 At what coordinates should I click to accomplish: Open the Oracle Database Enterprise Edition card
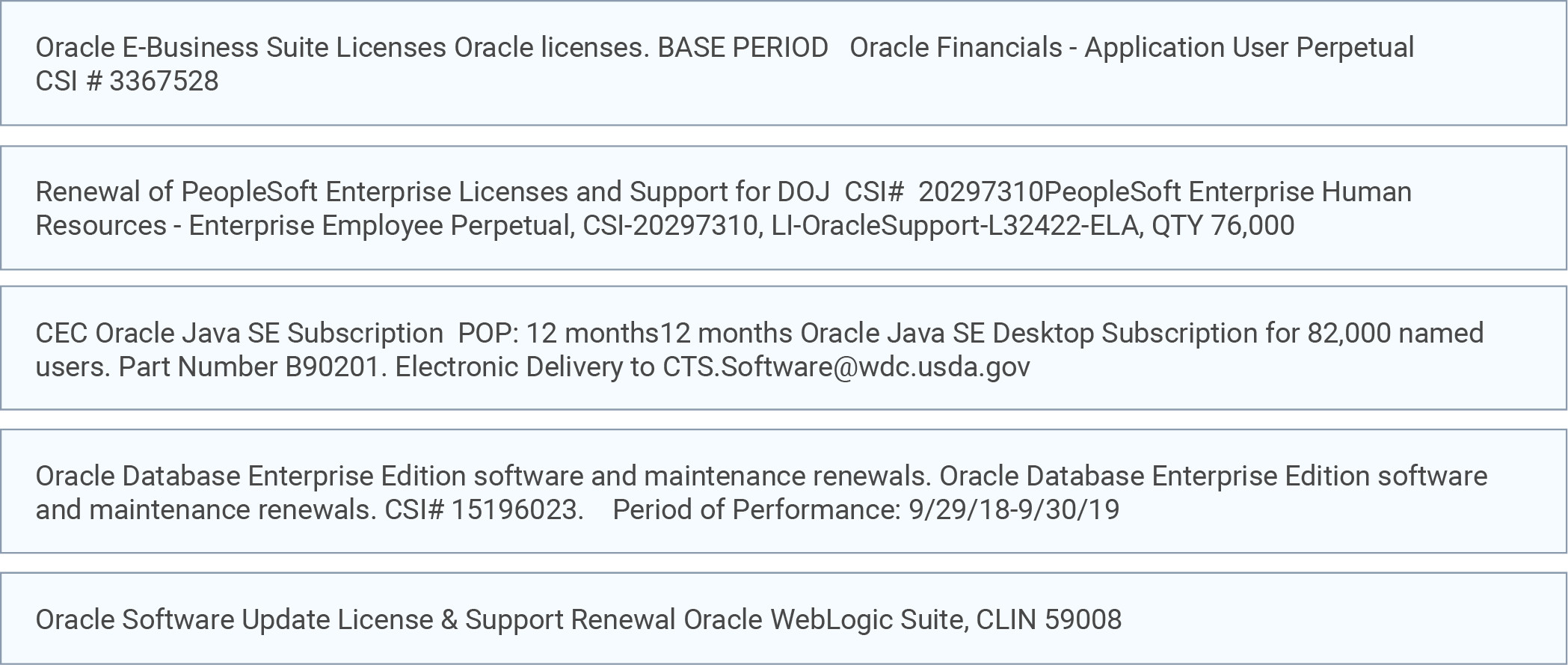point(784,491)
